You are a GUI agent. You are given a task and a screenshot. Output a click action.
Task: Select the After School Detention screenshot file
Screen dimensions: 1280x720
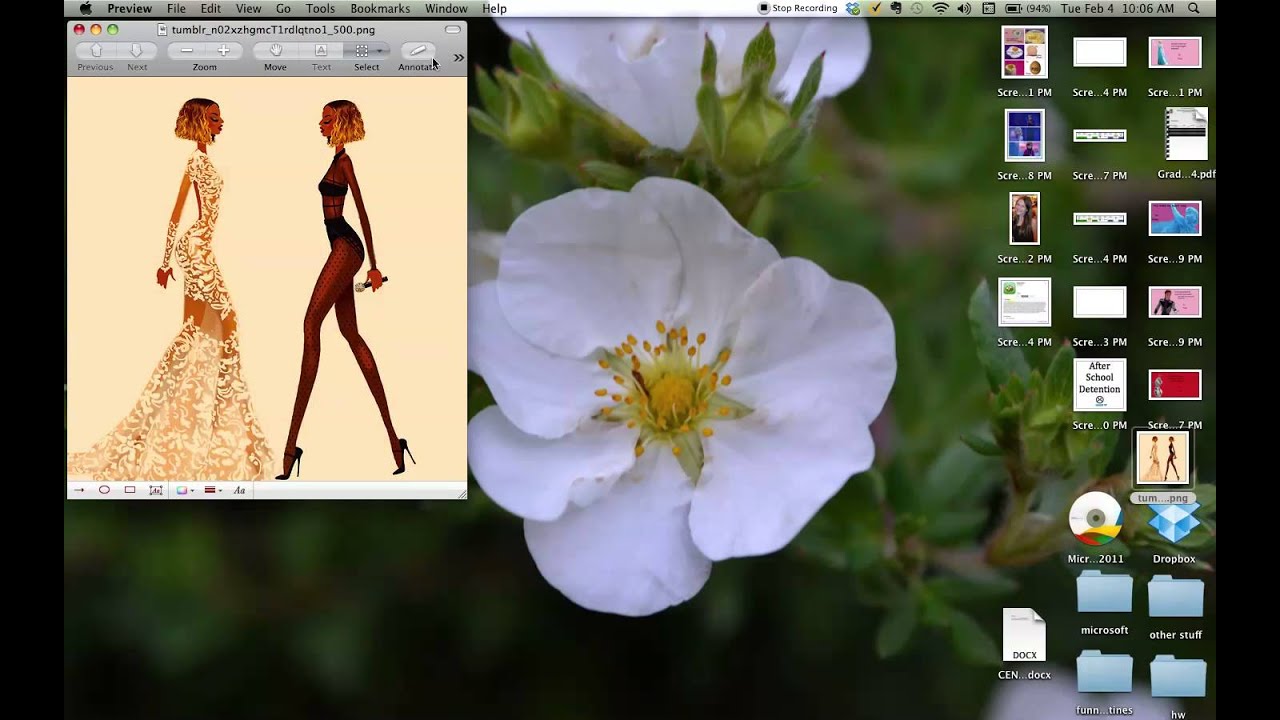1099,385
